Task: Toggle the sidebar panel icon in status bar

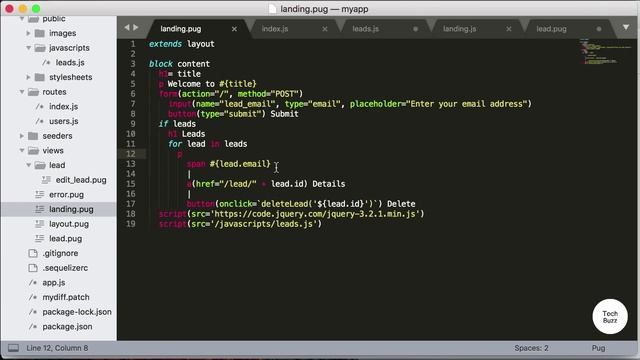Action: 13,348
